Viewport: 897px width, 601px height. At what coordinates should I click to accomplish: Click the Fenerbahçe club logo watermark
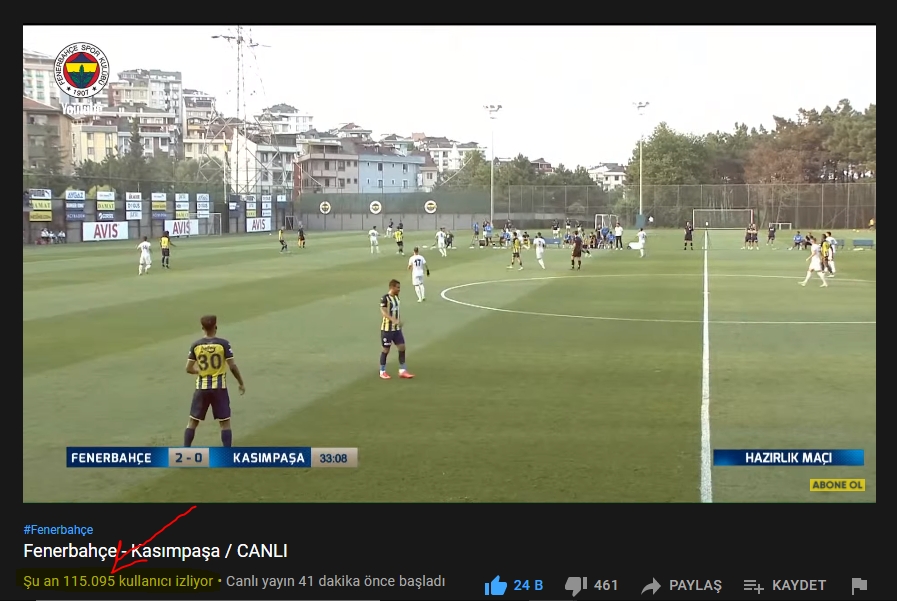coord(82,70)
